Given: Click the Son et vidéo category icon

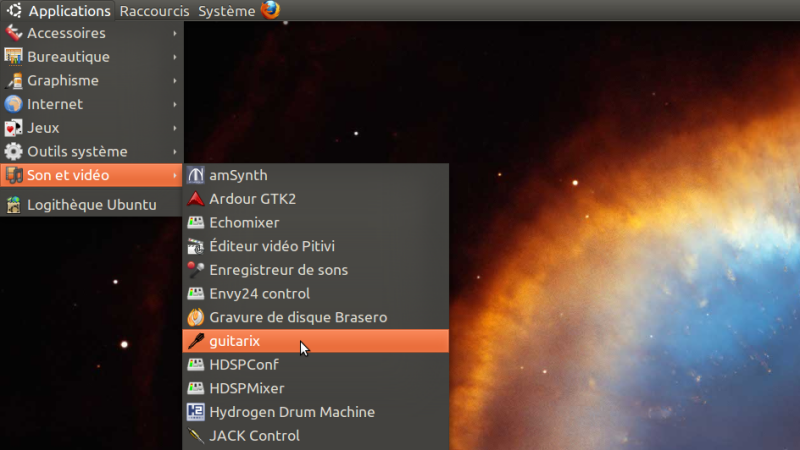Looking at the screenshot, I should coord(13,176).
